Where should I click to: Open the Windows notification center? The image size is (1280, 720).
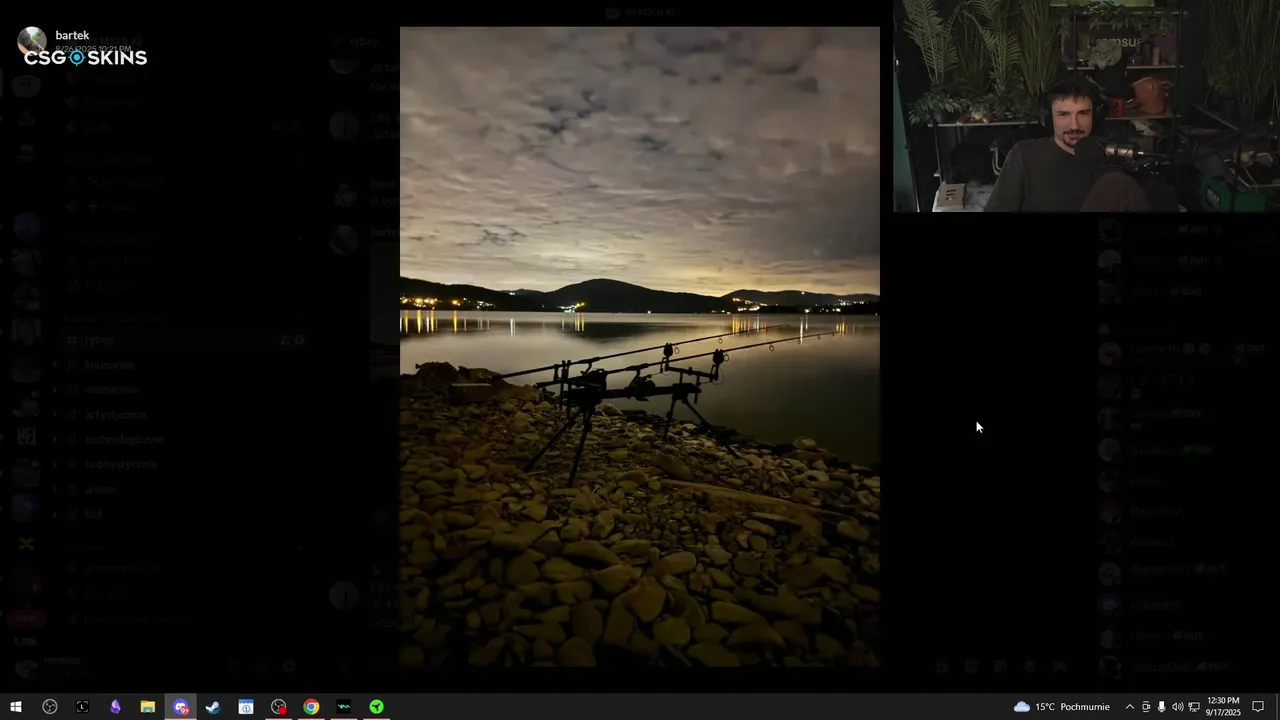pos(1258,707)
